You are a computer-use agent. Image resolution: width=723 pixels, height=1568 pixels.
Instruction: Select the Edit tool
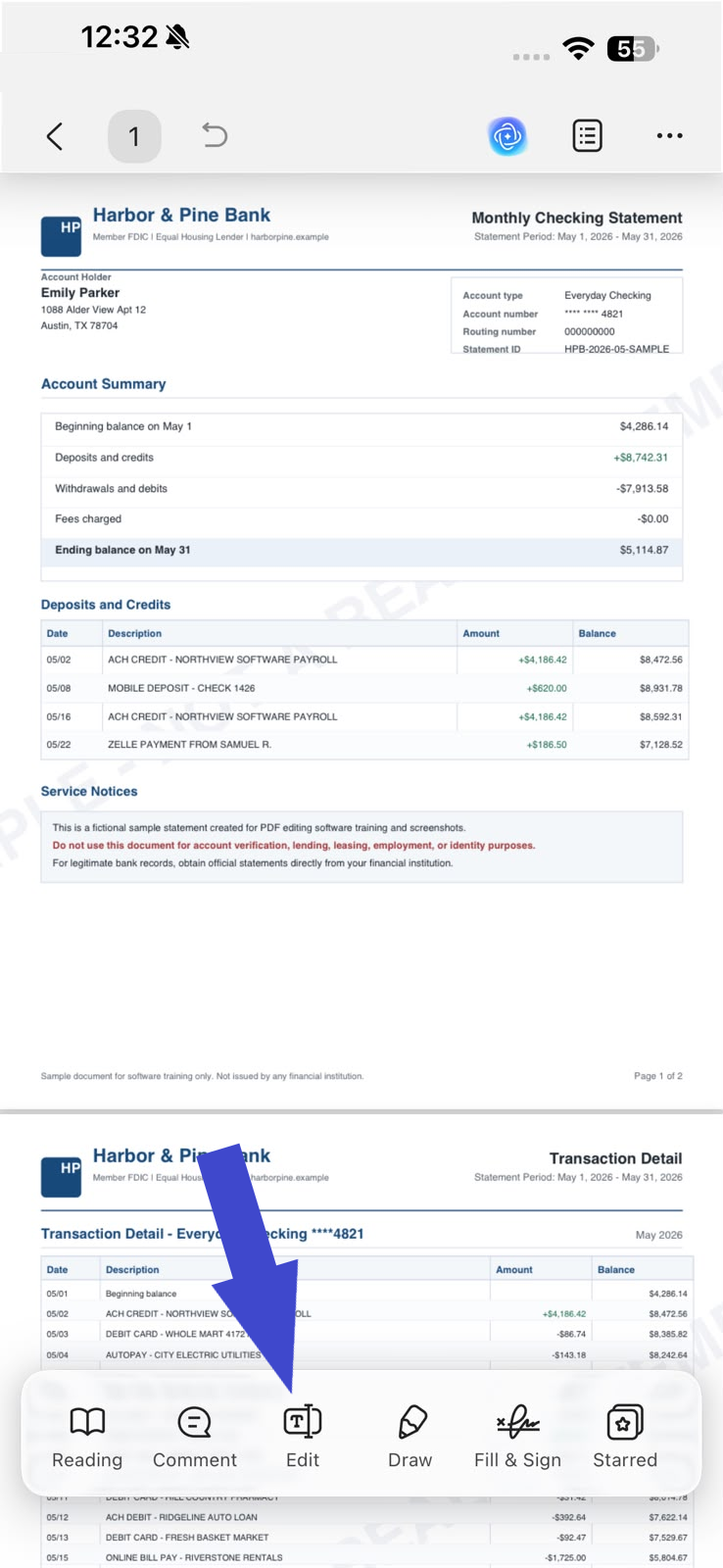[x=302, y=1438]
